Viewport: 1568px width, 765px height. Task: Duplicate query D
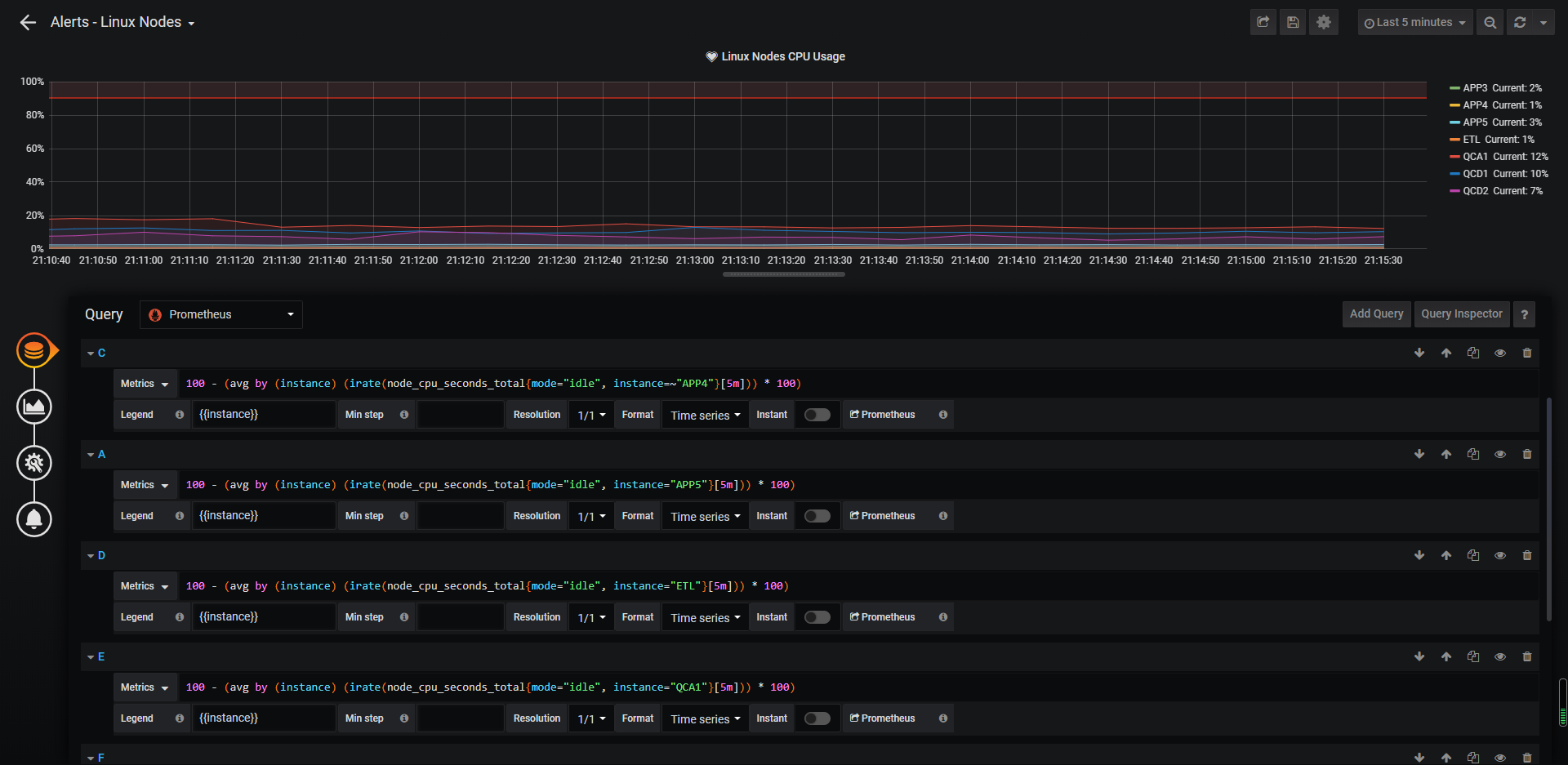(x=1473, y=555)
